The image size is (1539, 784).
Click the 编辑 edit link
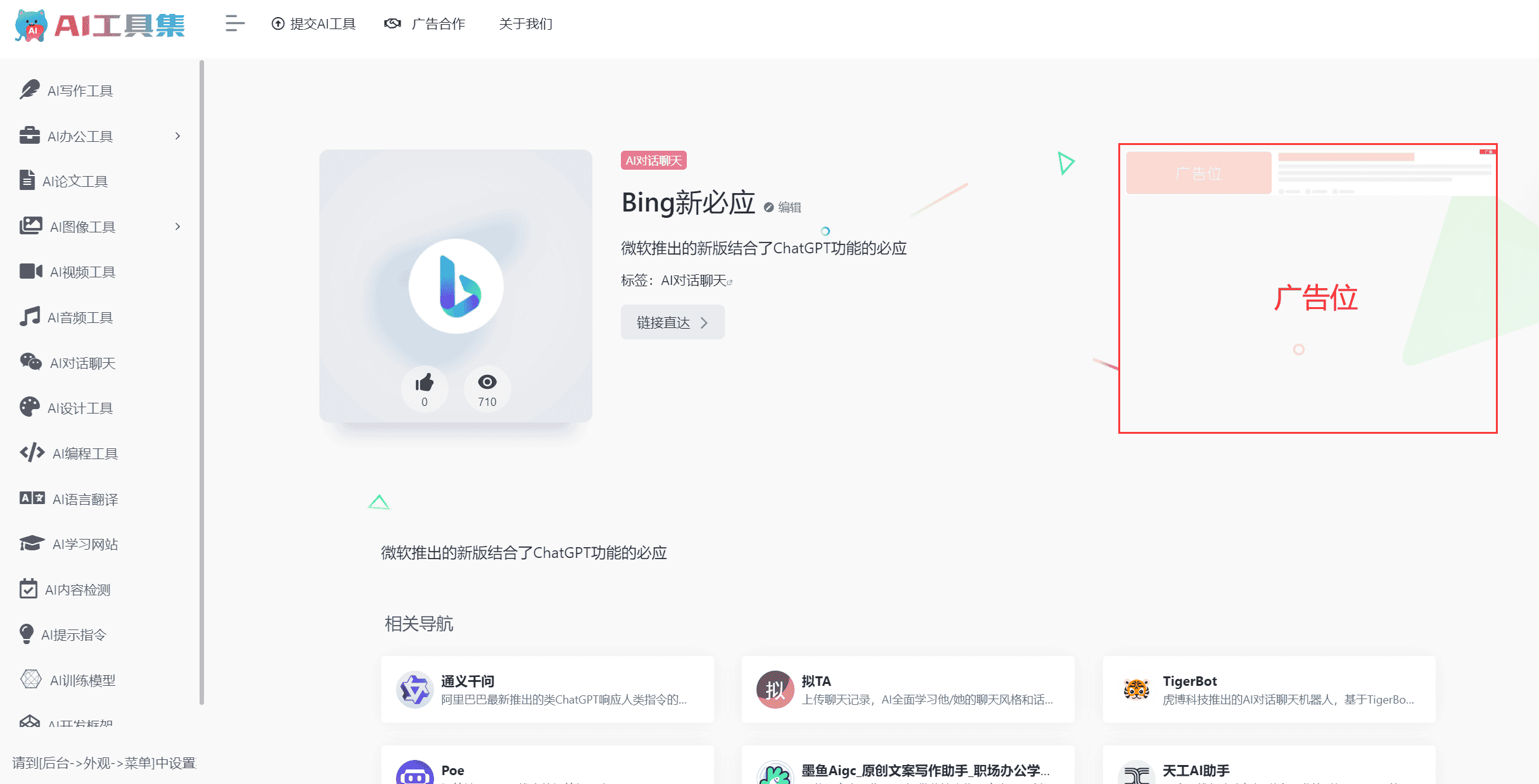tap(783, 207)
